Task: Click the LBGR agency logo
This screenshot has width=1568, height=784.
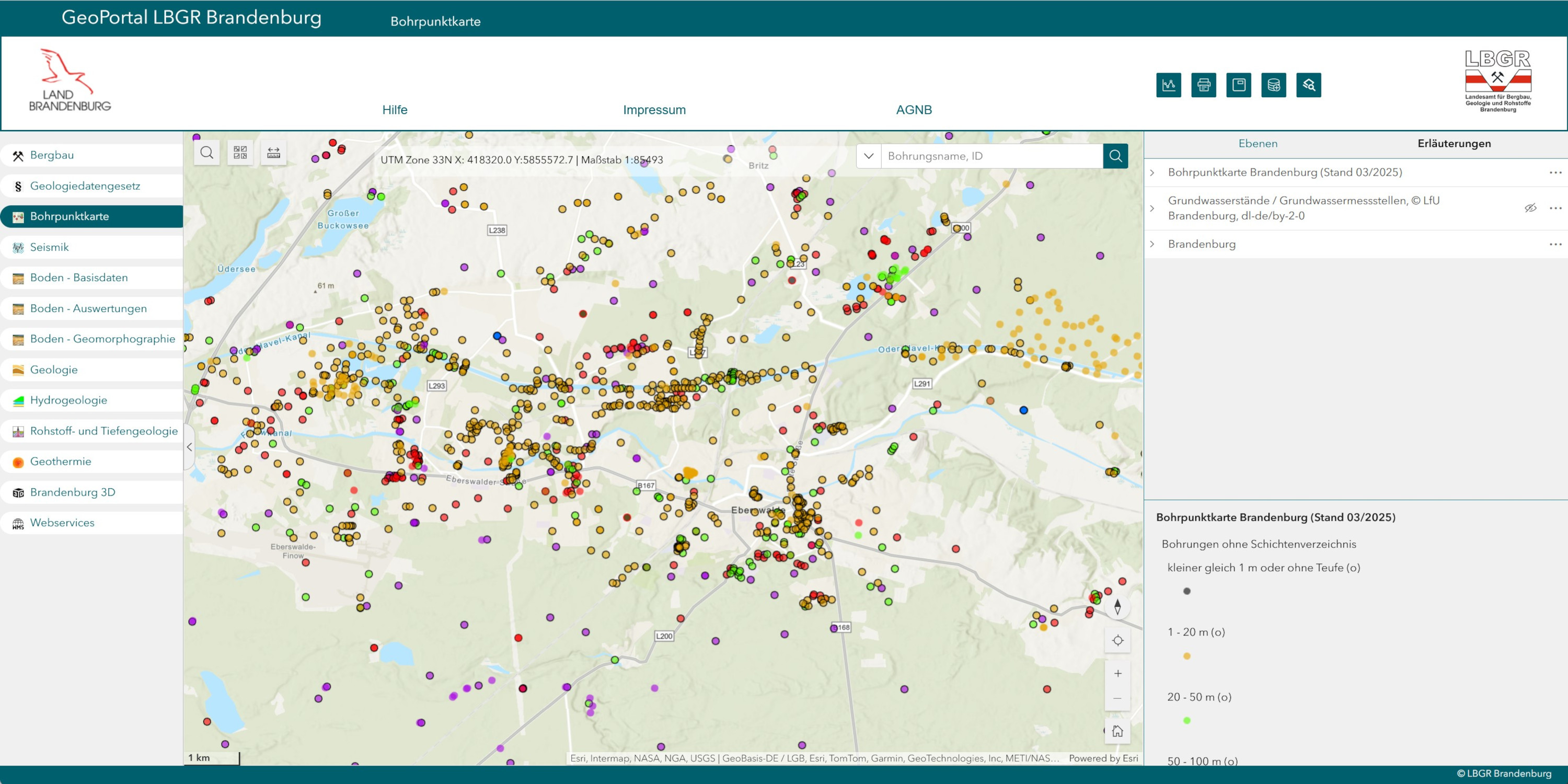Action: click(x=1498, y=80)
